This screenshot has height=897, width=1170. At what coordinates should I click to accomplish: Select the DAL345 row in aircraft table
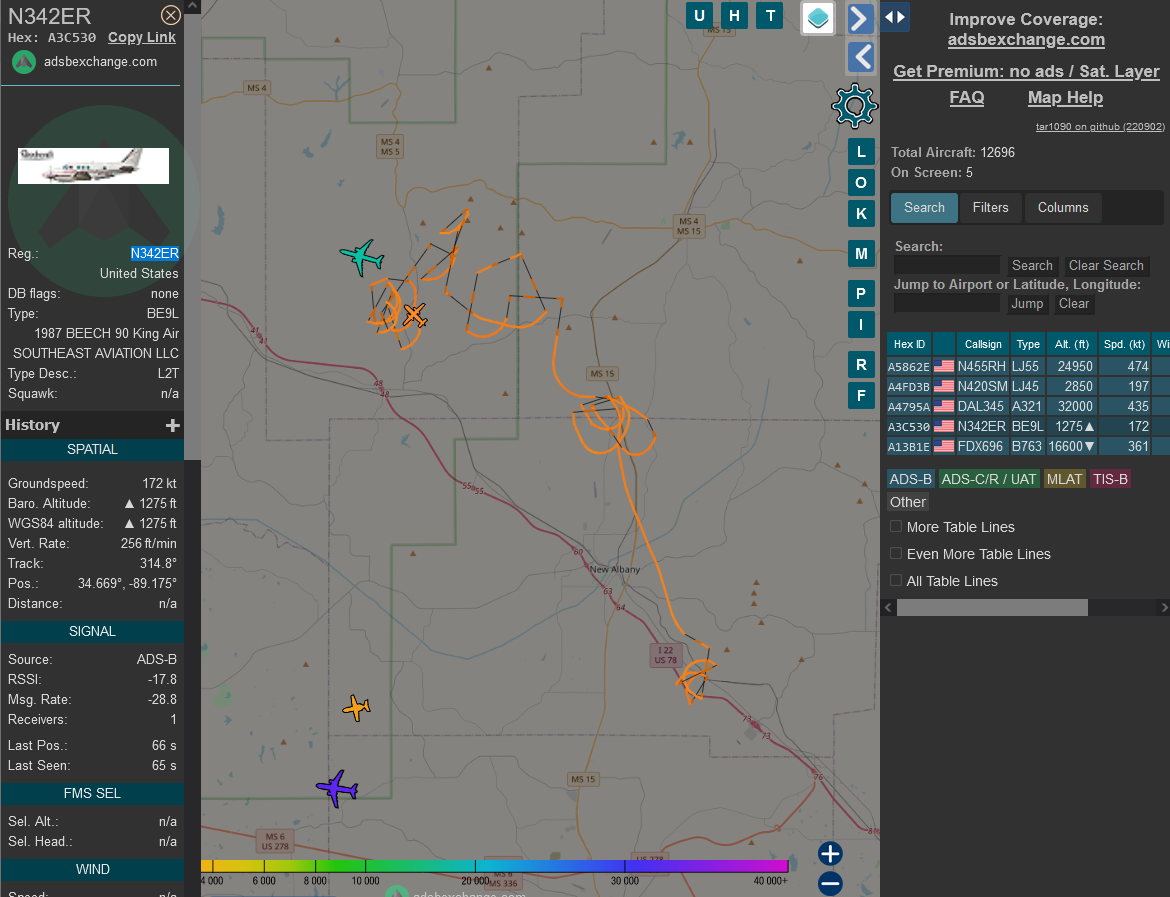point(1028,407)
